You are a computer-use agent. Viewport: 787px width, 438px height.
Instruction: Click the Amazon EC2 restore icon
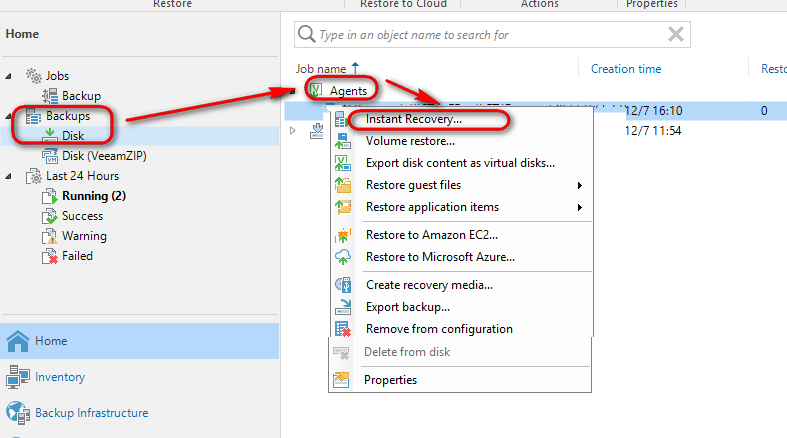pyautogui.click(x=343, y=235)
